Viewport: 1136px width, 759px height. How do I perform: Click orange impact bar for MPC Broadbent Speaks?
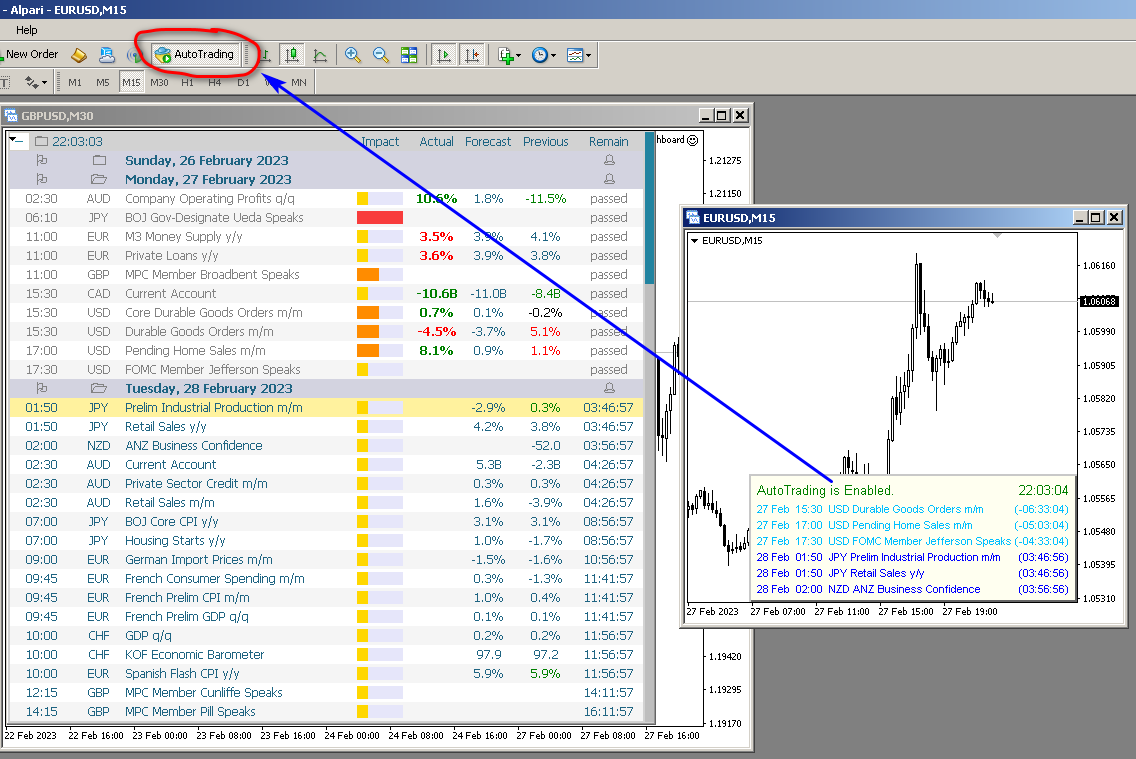coord(368,274)
